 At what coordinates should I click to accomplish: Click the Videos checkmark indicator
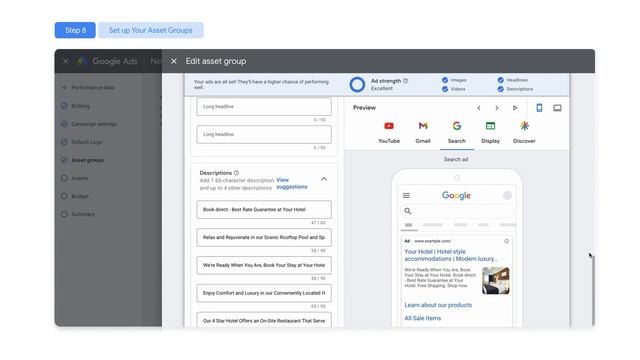[445, 89]
